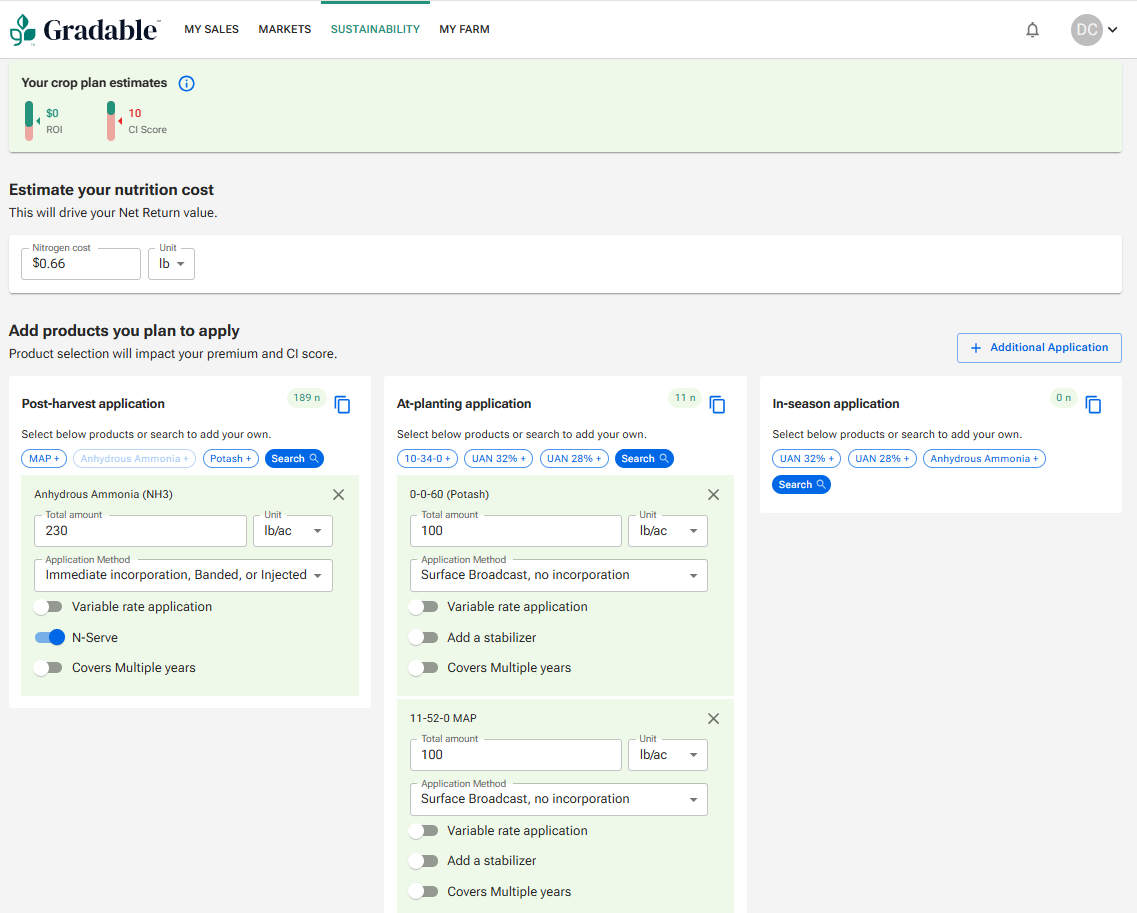Add Anhydrous Ammonia in In-season

click(984, 459)
